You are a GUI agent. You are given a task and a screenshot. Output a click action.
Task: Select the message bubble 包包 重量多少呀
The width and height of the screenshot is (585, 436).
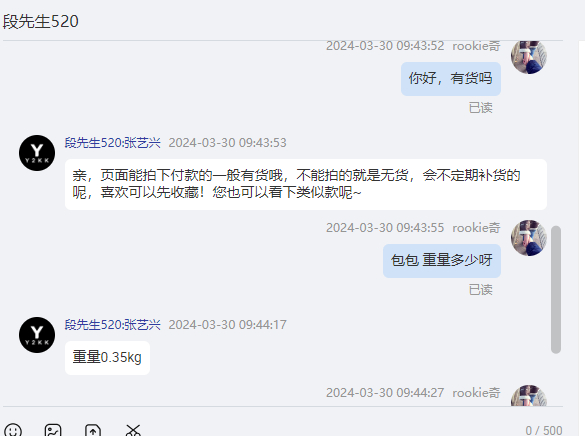click(x=442, y=261)
